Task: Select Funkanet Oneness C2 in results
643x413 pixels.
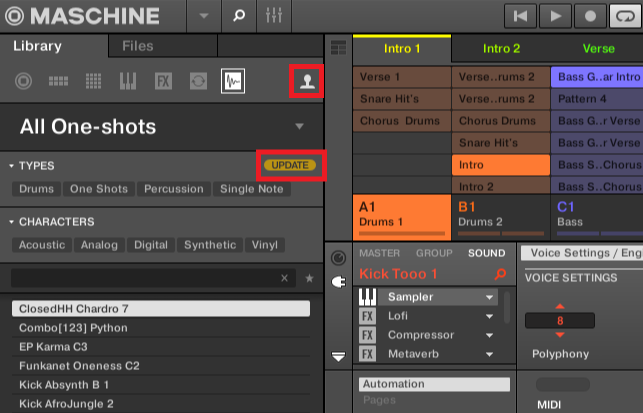Action: (x=161, y=366)
